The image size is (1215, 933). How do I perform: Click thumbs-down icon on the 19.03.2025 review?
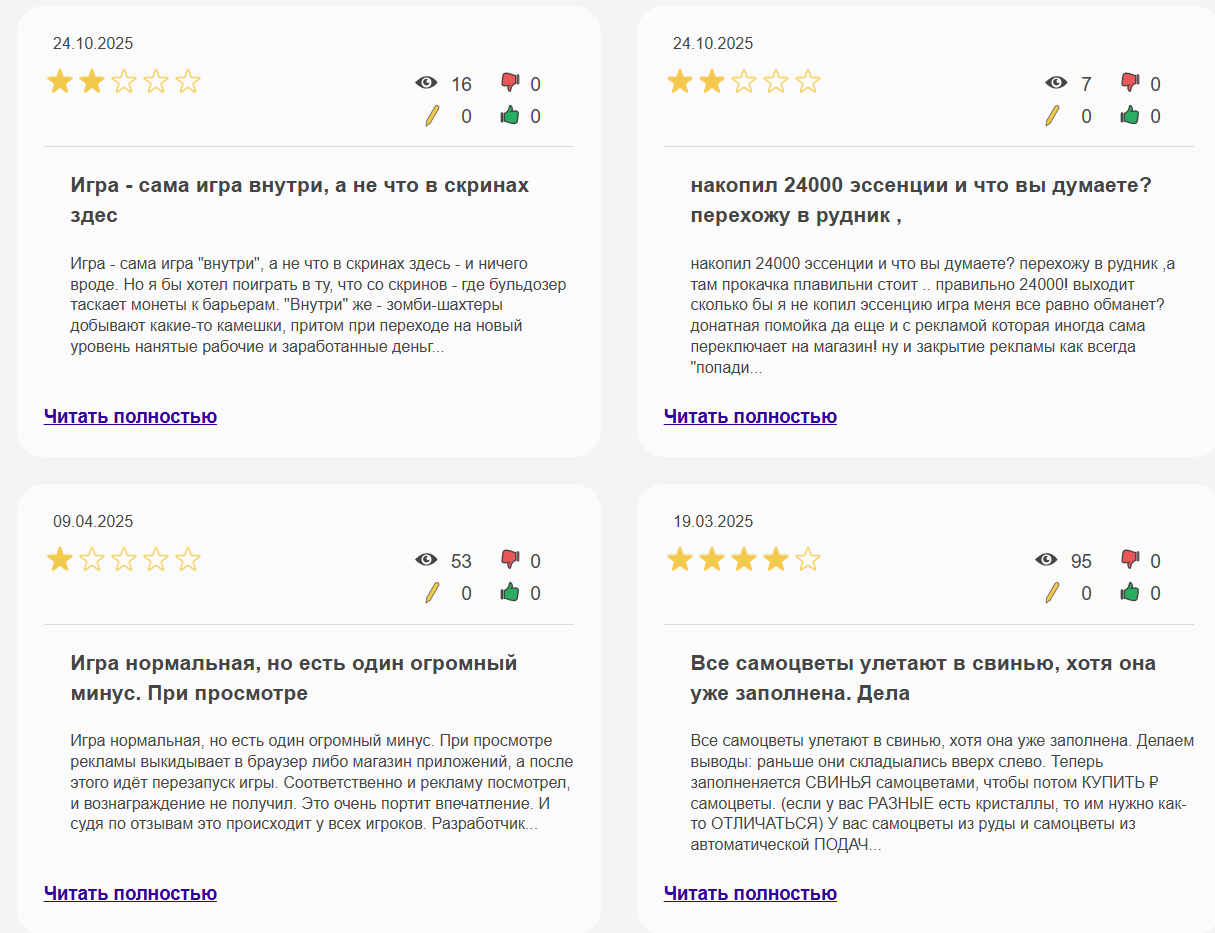click(x=1131, y=560)
